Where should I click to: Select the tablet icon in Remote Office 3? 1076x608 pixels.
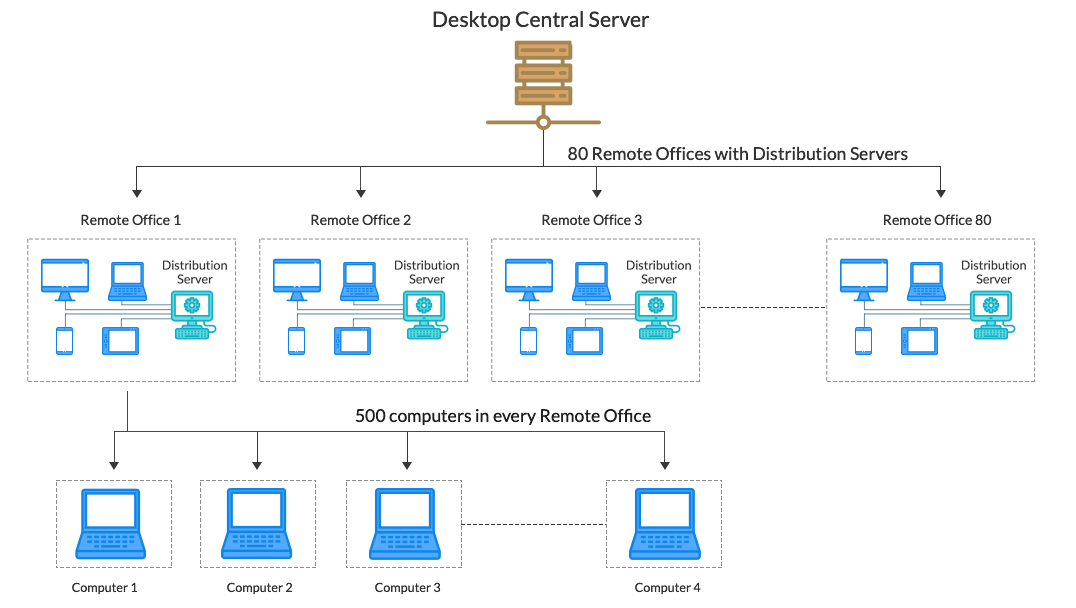(585, 341)
